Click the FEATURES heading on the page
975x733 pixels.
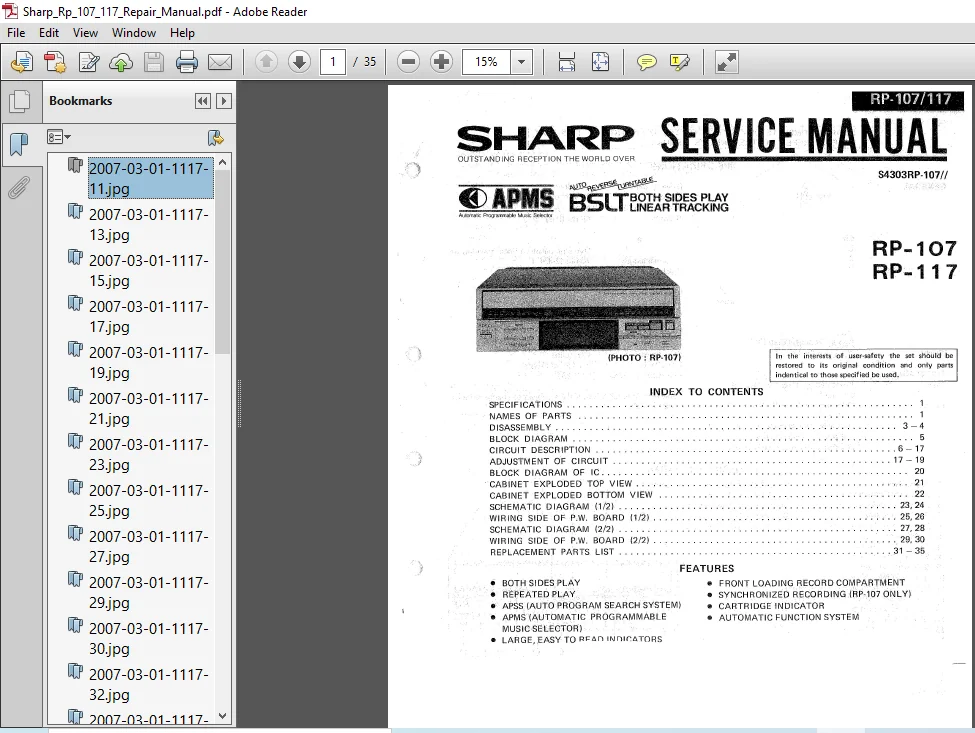tap(706, 568)
